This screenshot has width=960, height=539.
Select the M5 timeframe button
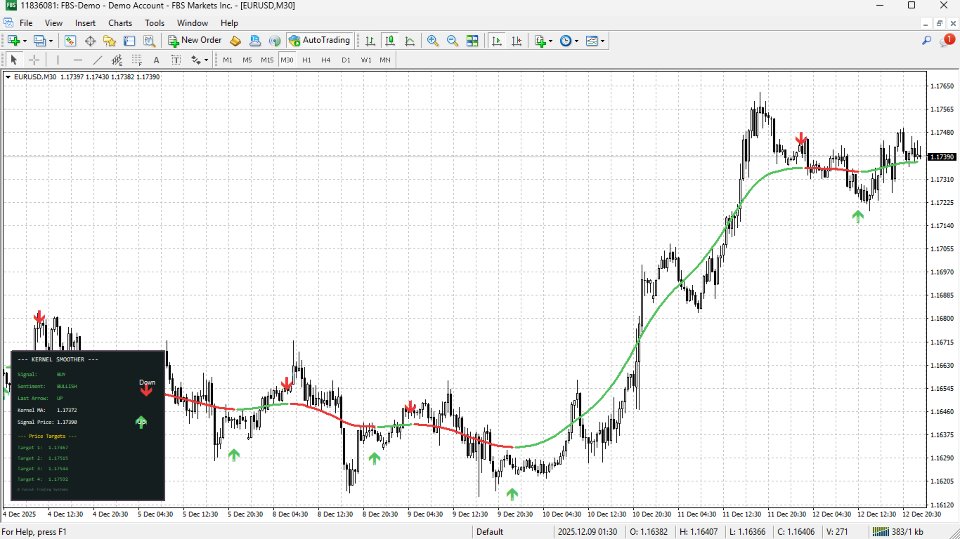(x=247, y=60)
